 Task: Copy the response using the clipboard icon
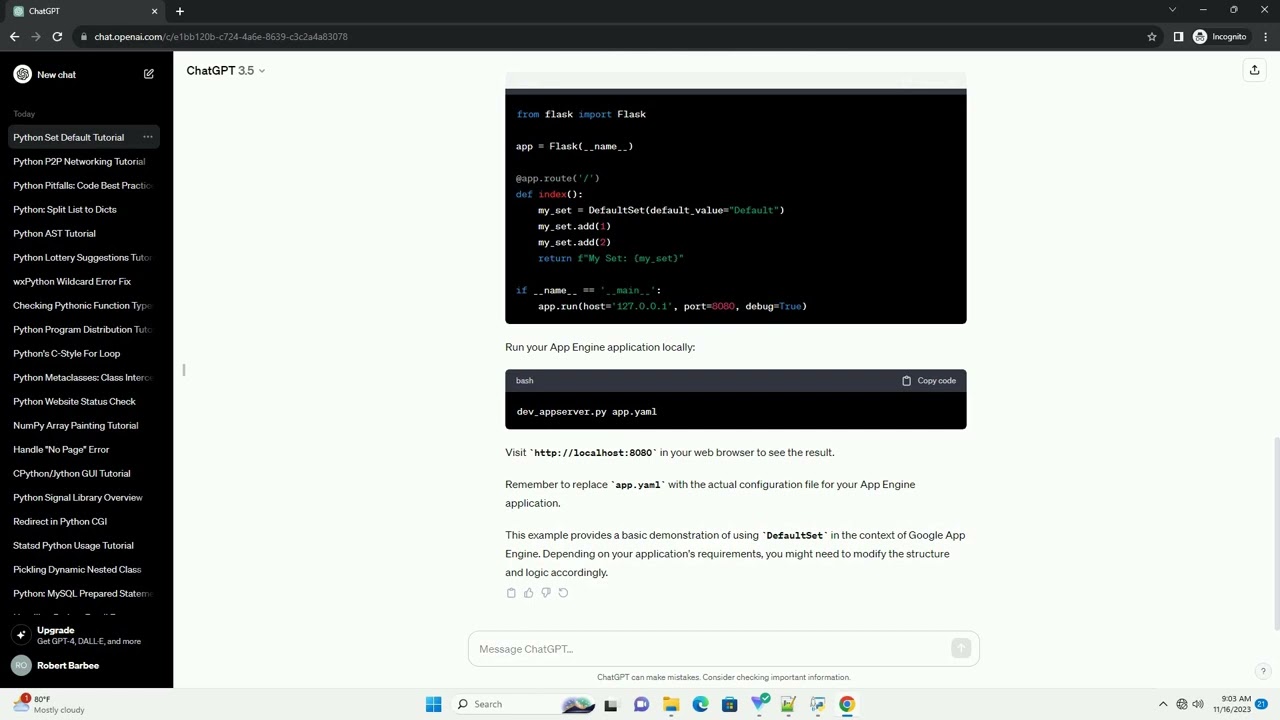coord(511,593)
